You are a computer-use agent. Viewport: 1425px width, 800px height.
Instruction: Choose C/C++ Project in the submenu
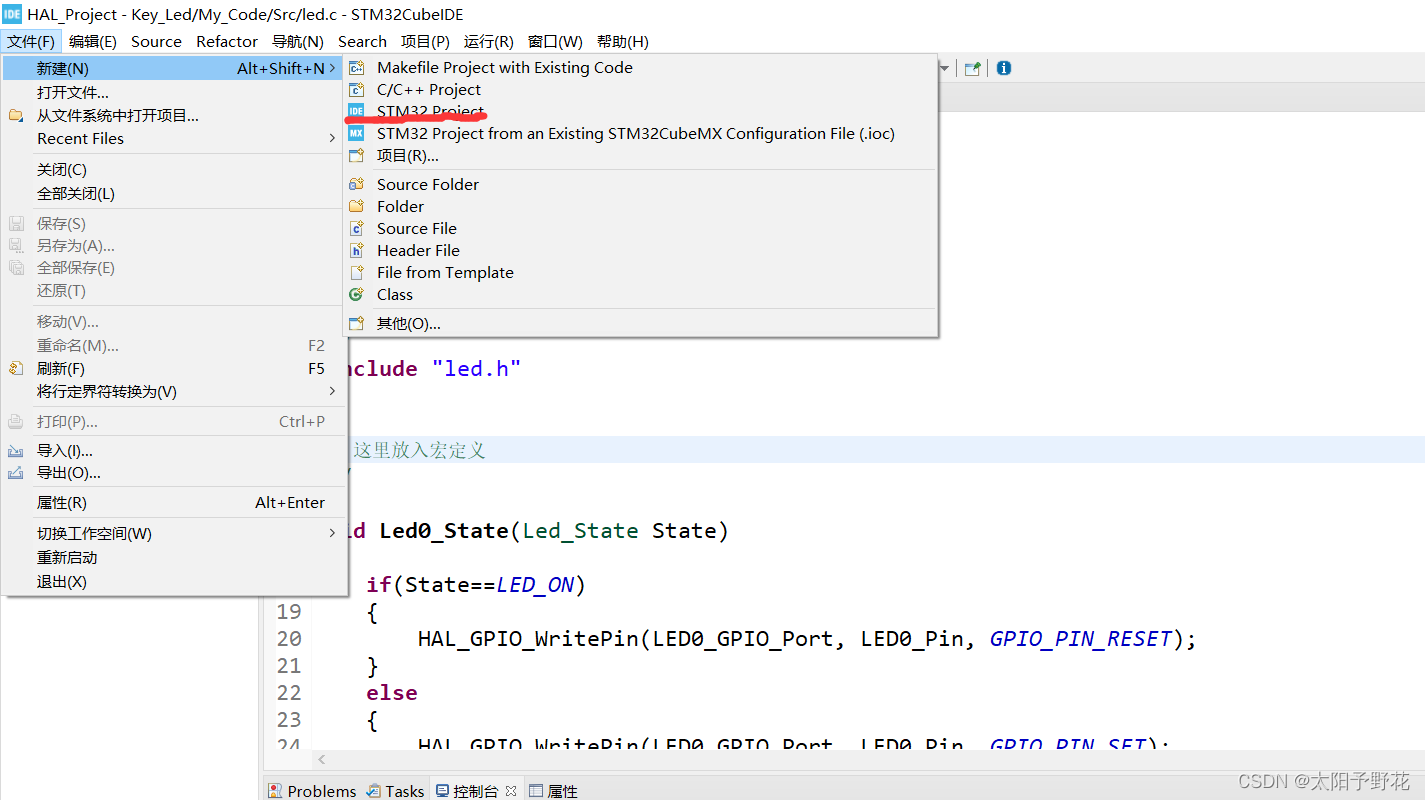pos(640,89)
